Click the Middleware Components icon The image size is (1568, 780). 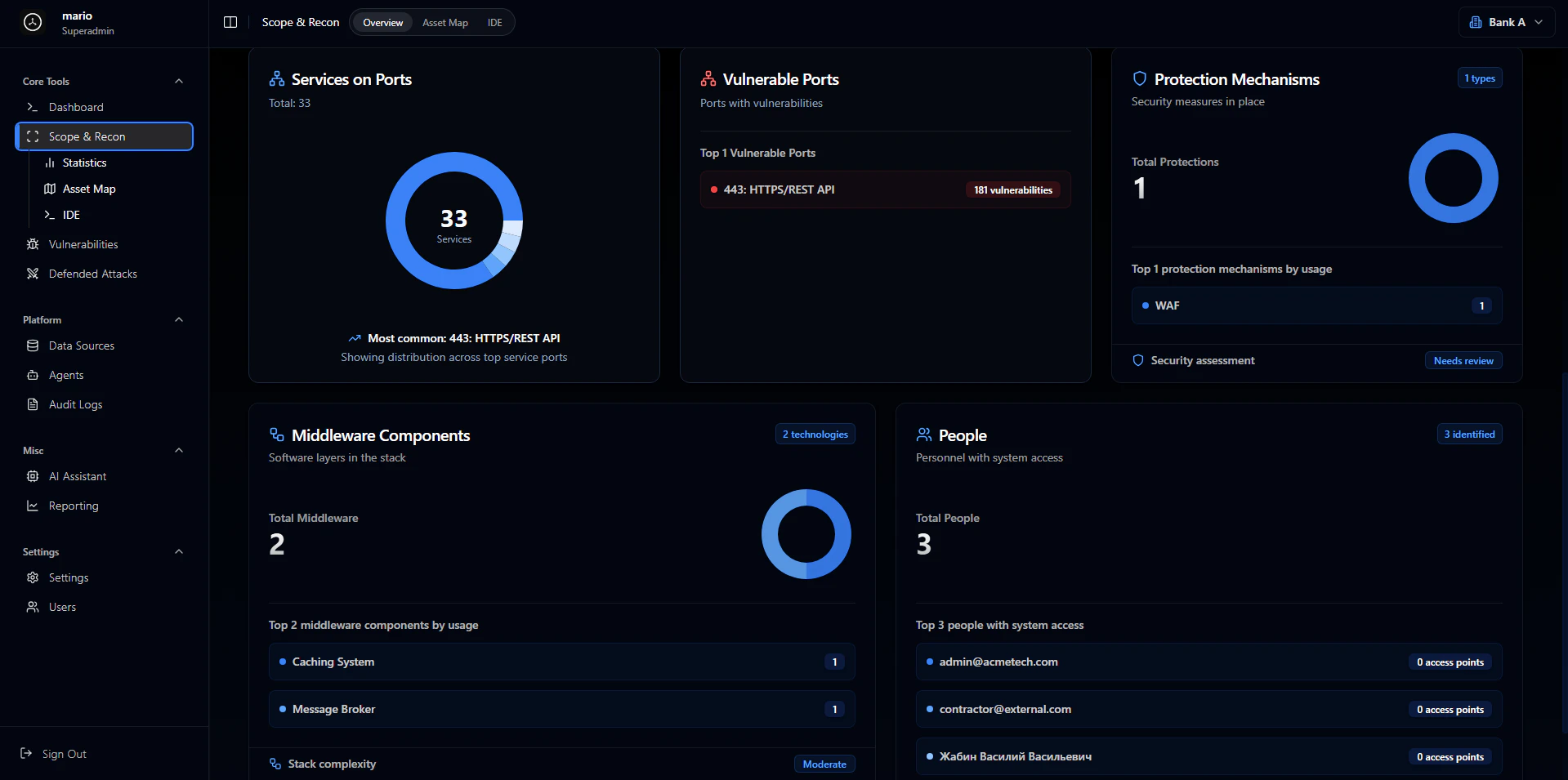tap(277, 435)
